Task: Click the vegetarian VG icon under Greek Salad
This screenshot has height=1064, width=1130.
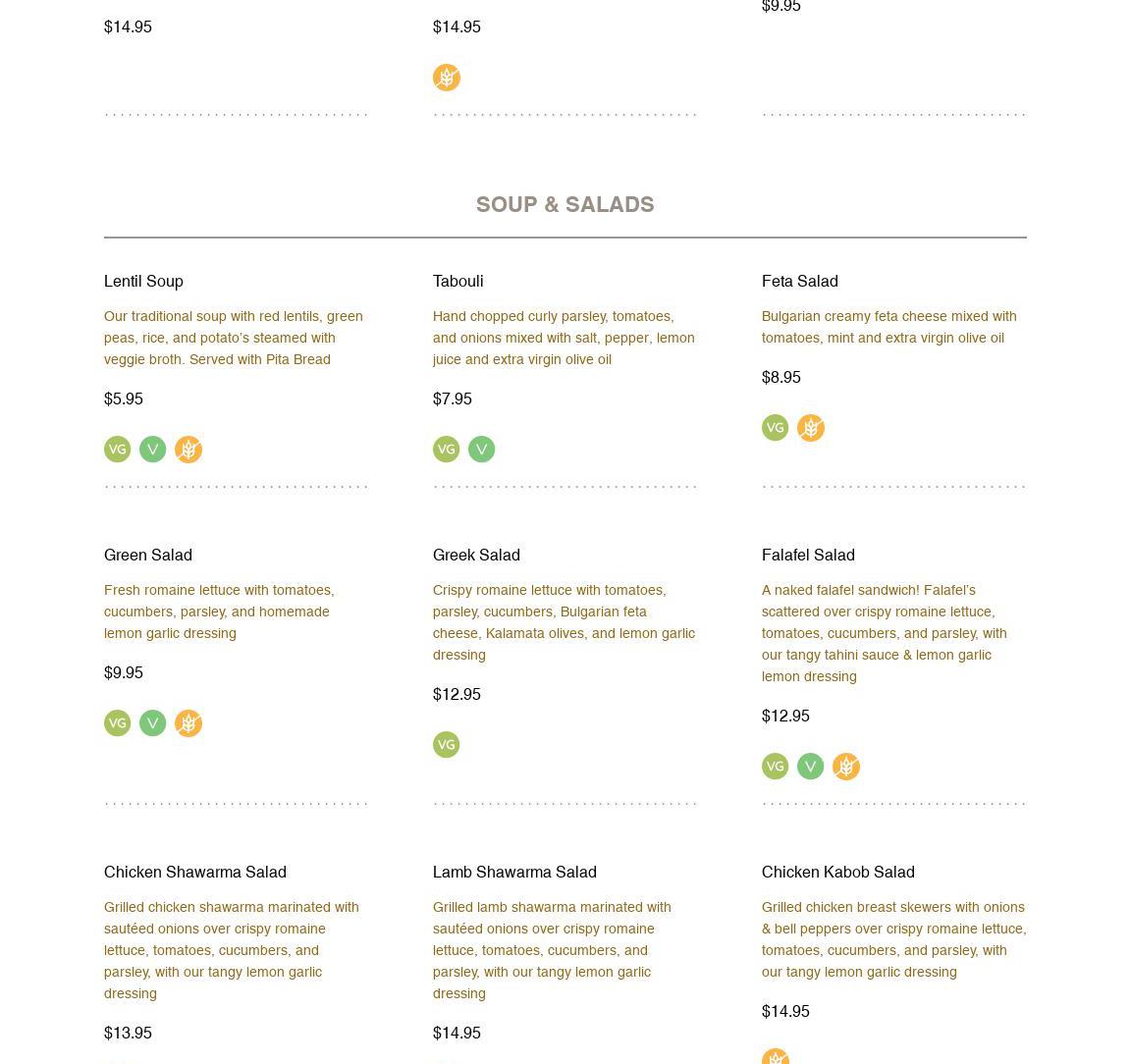Action: tap(447, 745)
